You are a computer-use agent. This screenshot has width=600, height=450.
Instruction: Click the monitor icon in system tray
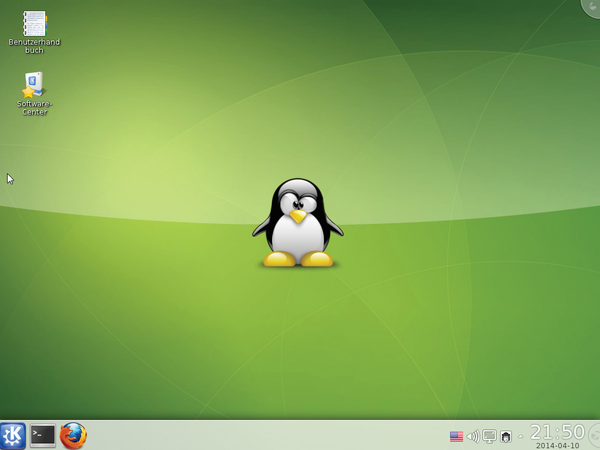489,436
